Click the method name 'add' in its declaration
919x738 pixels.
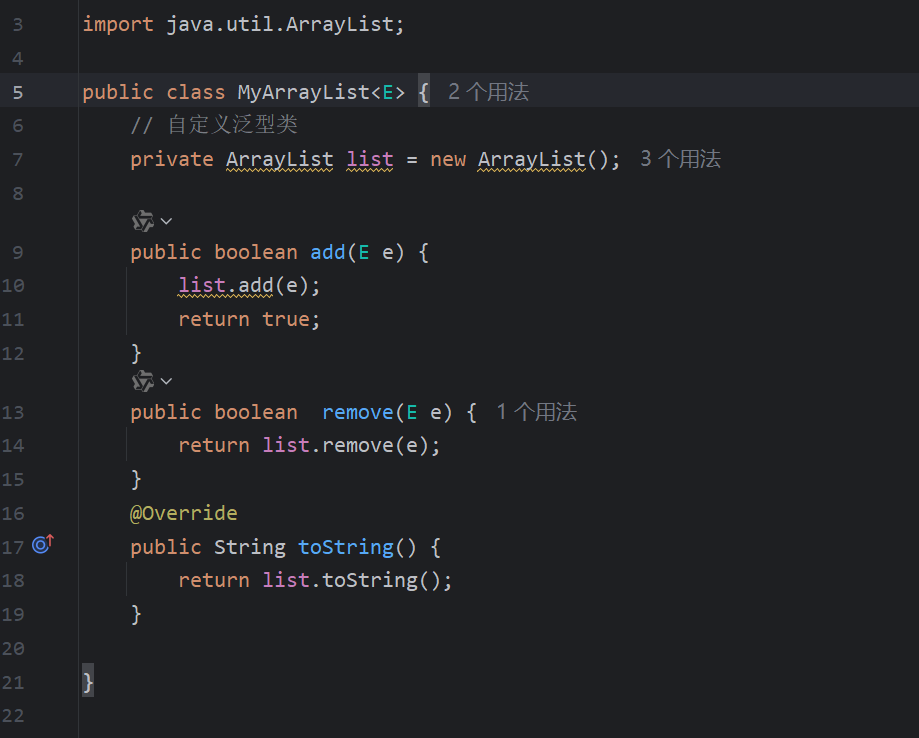tap(328, 253)
